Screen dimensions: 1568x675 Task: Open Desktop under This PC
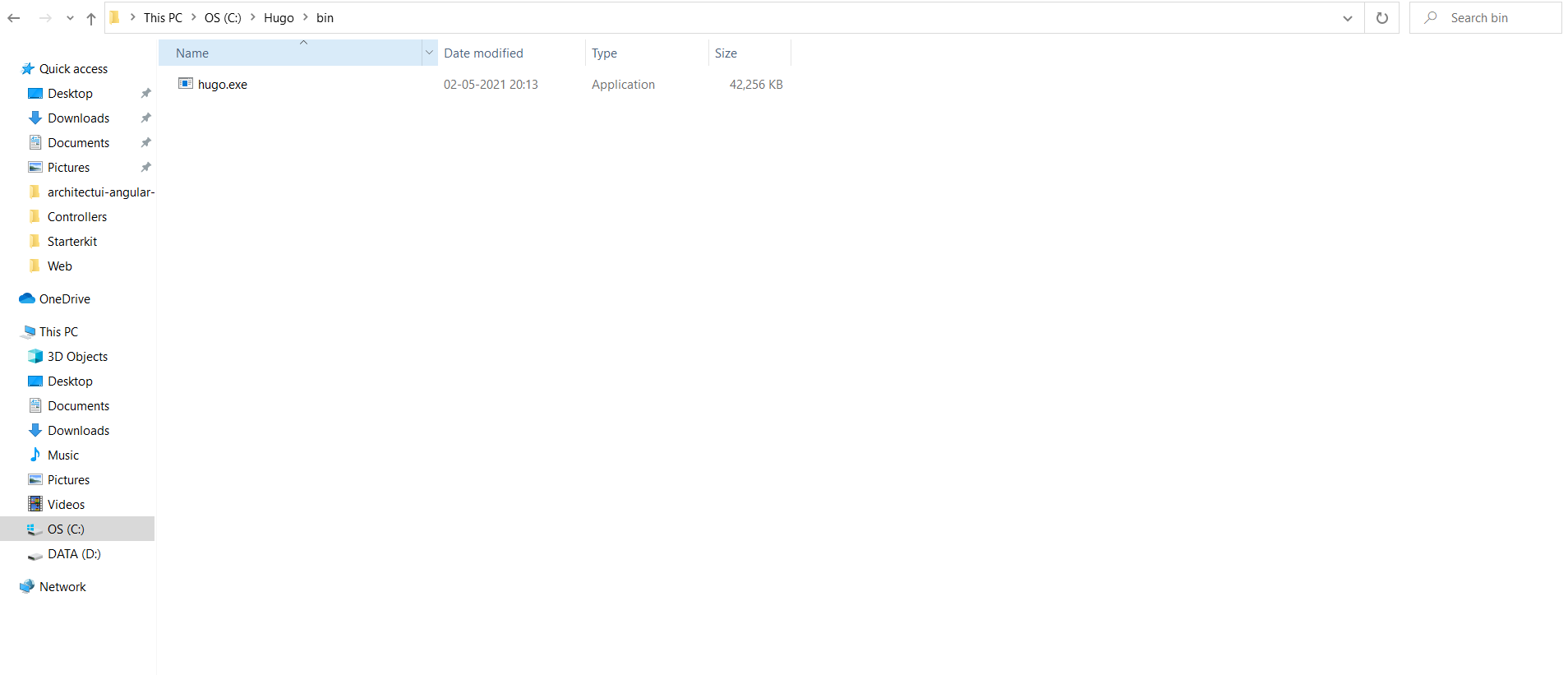(70, 381)
